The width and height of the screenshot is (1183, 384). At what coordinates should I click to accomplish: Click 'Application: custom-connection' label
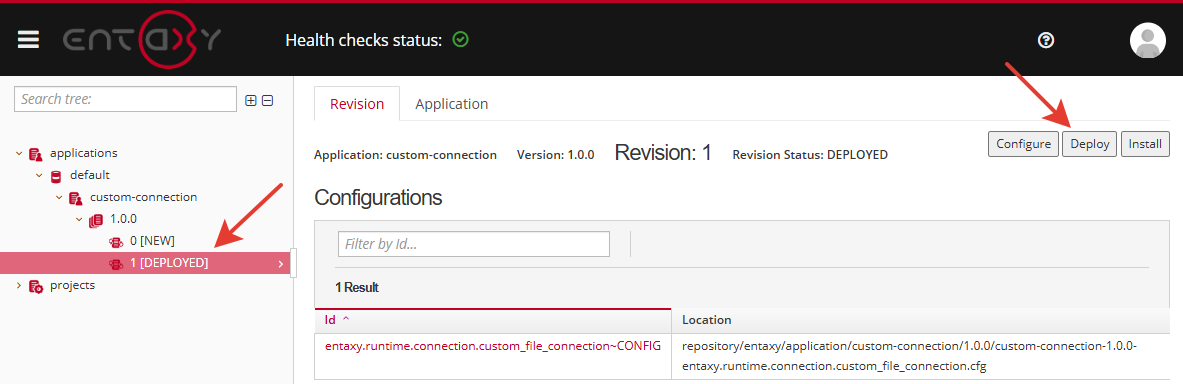pos(405,155)
